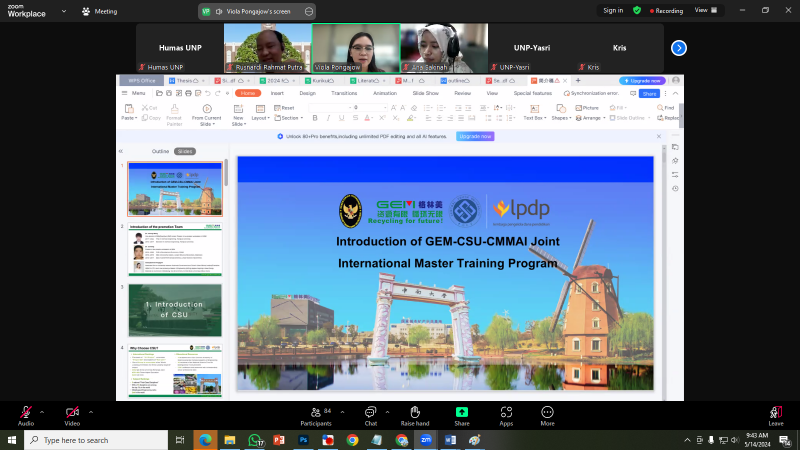Image resolution: width=800 pixels, height=450 pixels.
Task: Collapse the slide panel with double chevron
Action: pyautogui.click(x=121, y=151)
